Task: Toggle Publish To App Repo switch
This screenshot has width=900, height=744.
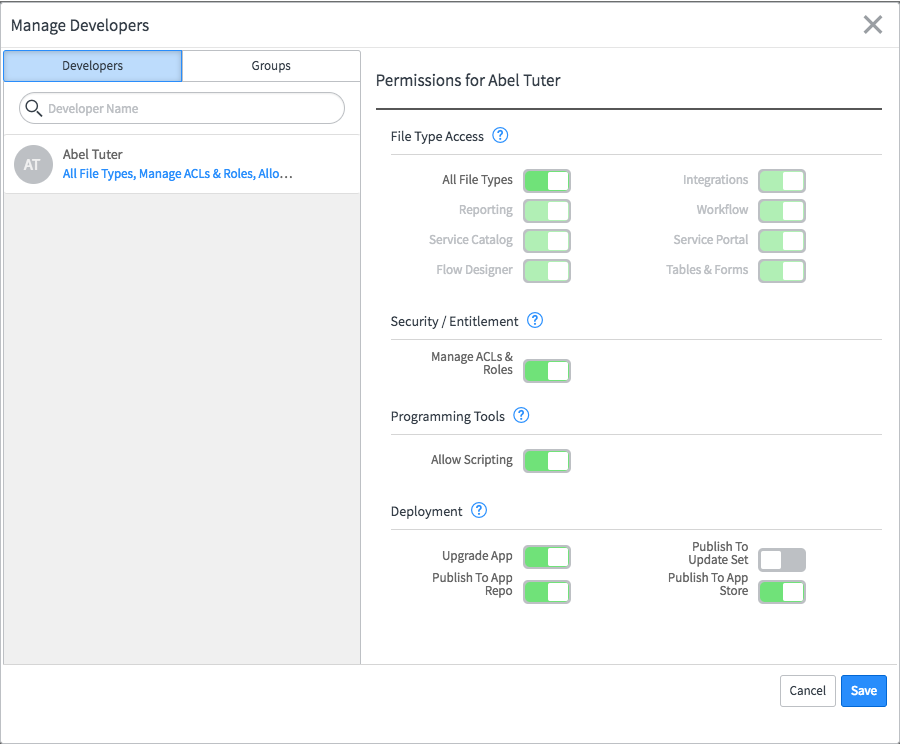Action: point(547,592)
